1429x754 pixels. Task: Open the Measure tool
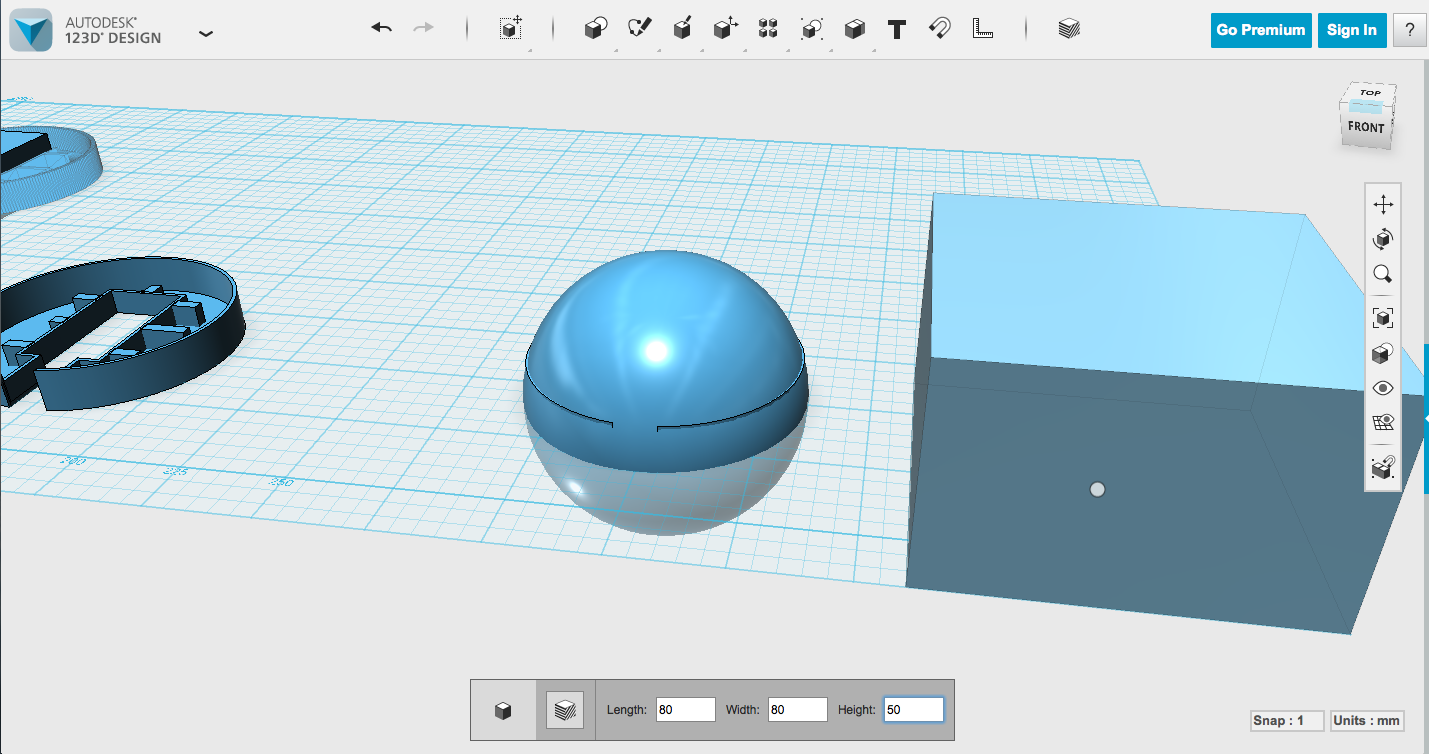(x=984, y=29)
